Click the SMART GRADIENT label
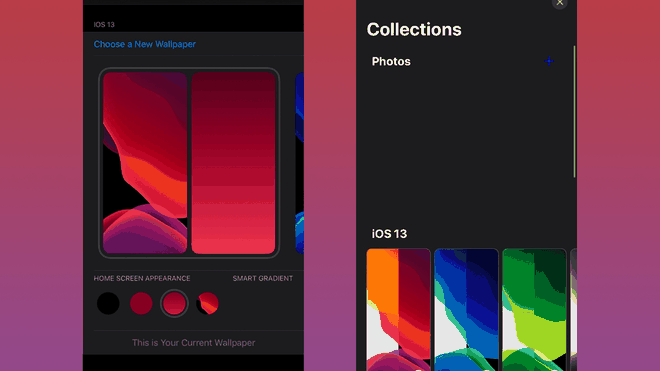 click(263, 278)
